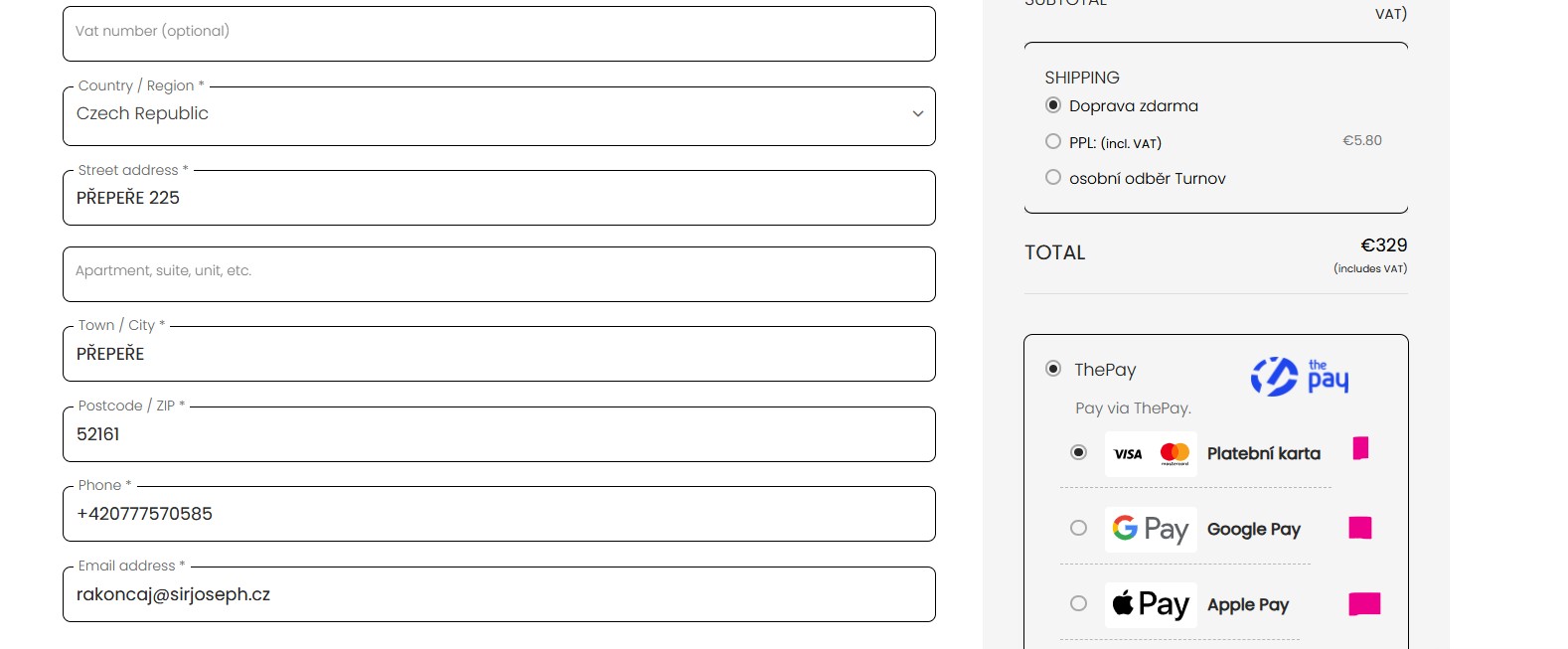
Task: Choose PPL shipping for €5.80
Action: (x=1053, y=142)
